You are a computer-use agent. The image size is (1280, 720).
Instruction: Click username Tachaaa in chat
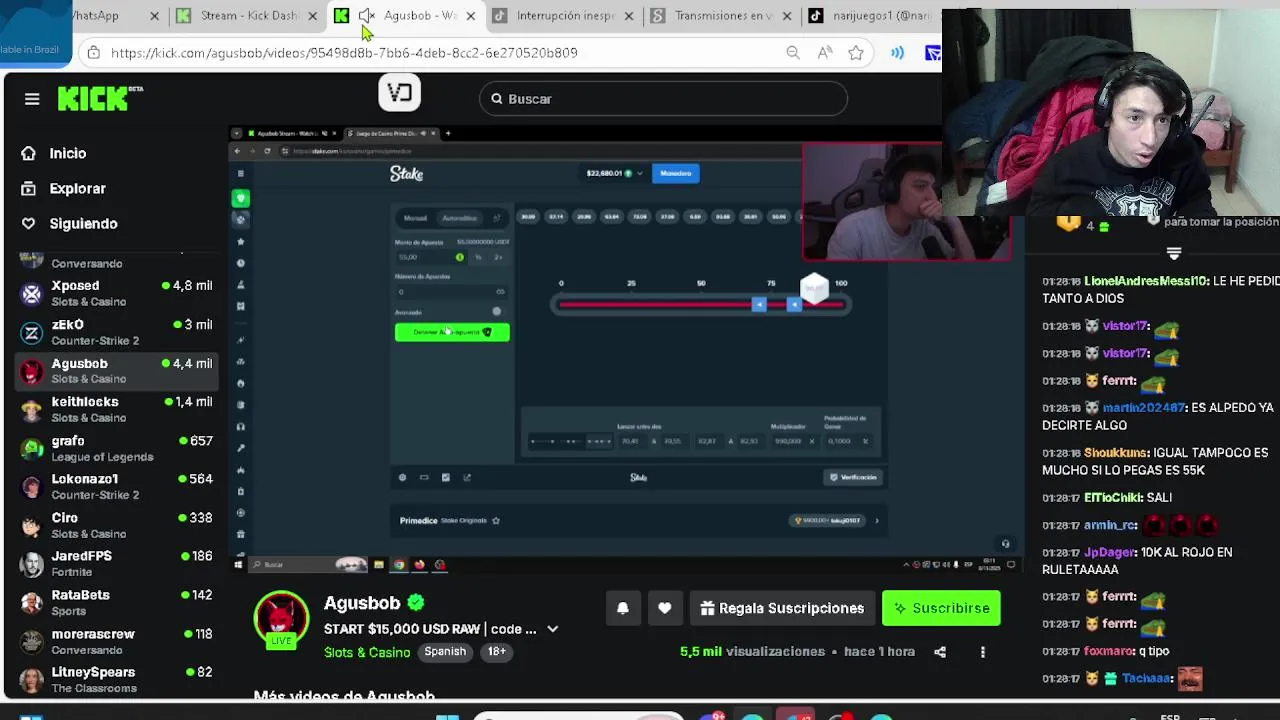coord(1146,678)
